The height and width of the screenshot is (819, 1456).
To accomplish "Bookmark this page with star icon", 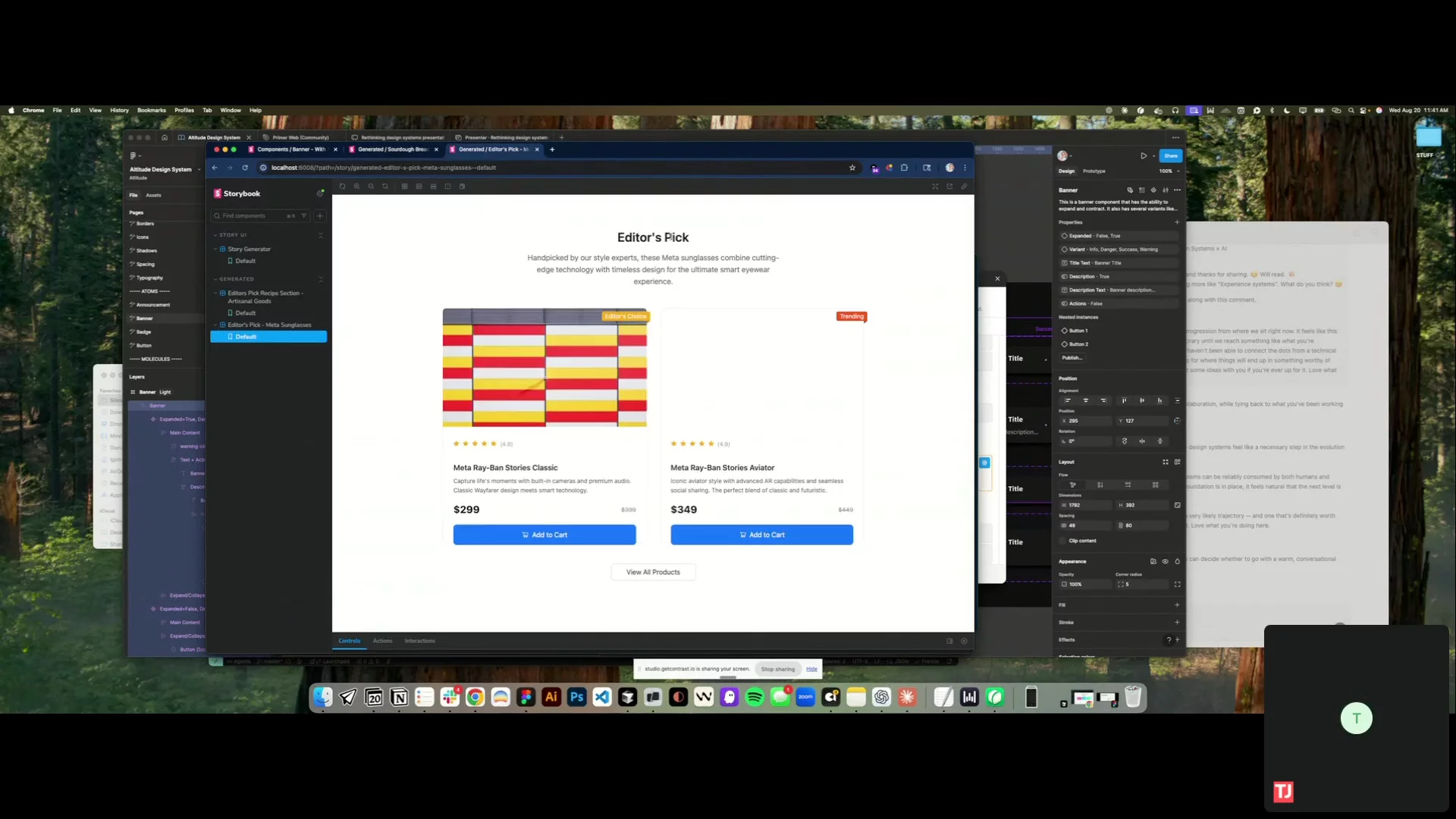I will click(x=852, y=168).
